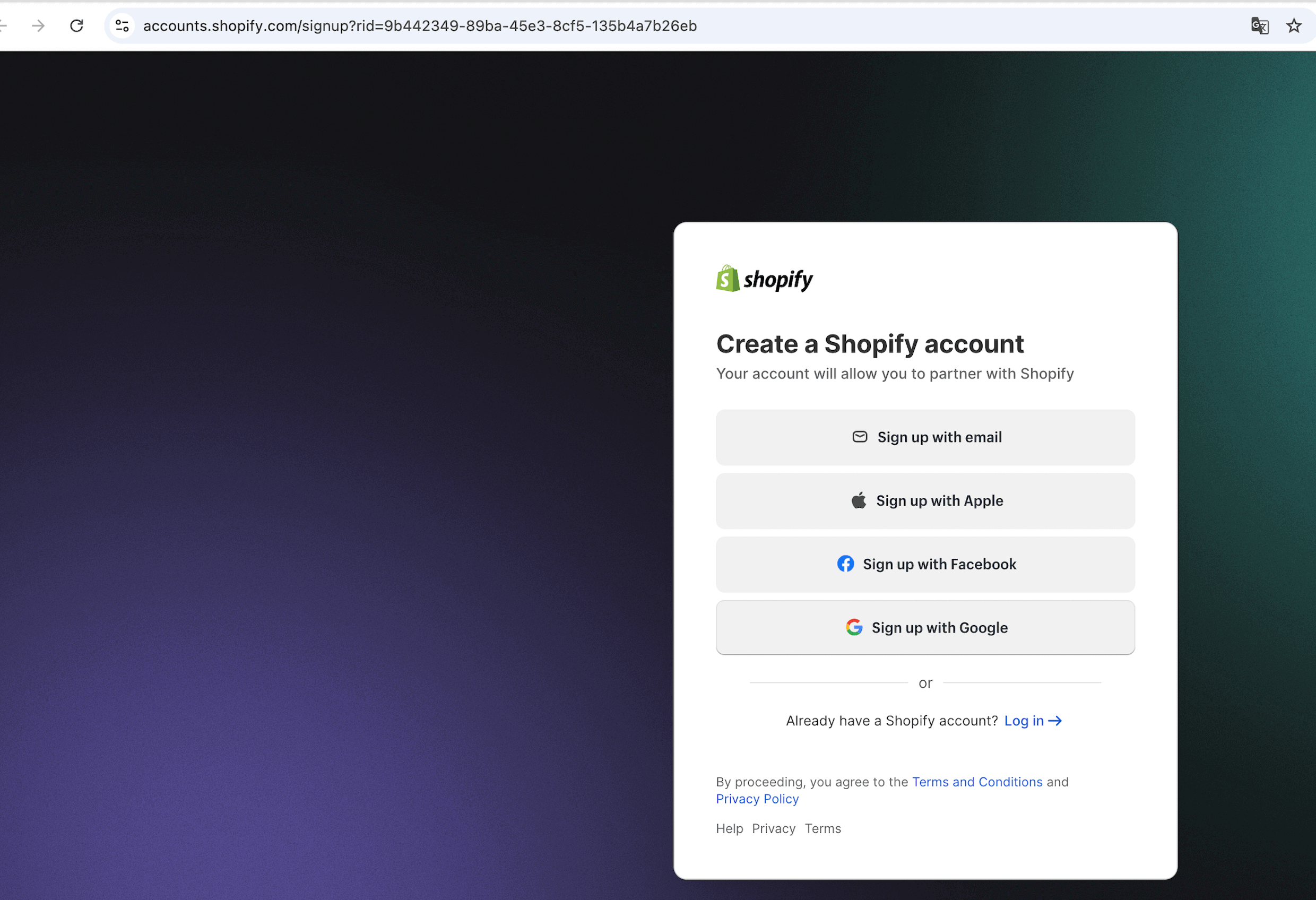This screenshot has width=1316, height=900.
Task: Click the forward navigation arrow
Action: tap(38, 26)
